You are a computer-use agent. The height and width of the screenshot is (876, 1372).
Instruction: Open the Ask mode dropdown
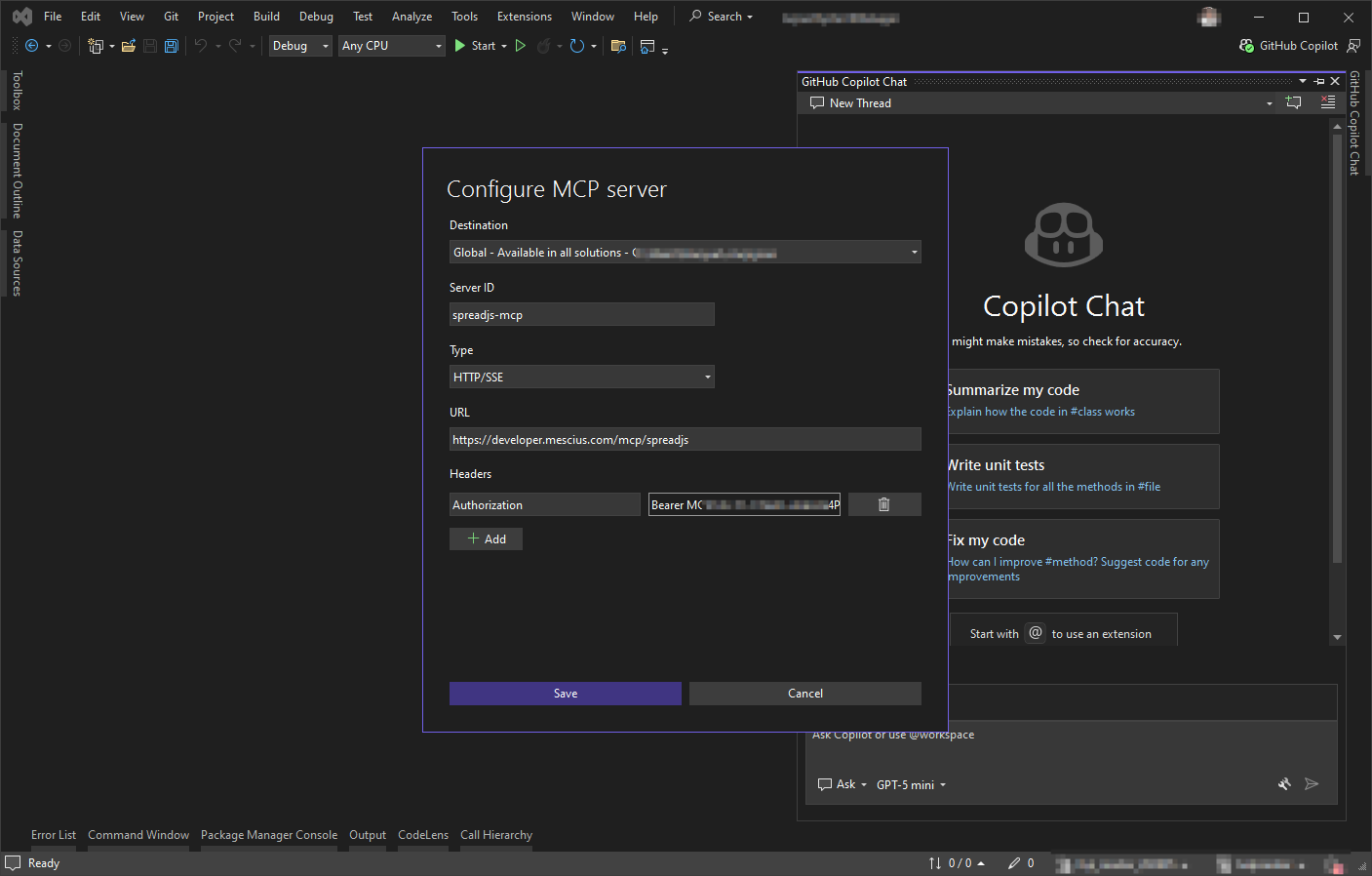[x=843, y=784]
